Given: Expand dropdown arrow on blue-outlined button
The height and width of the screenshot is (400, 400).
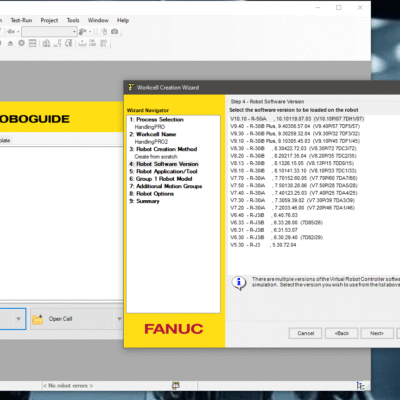Looking at the screenshot, I should point(18,319).
